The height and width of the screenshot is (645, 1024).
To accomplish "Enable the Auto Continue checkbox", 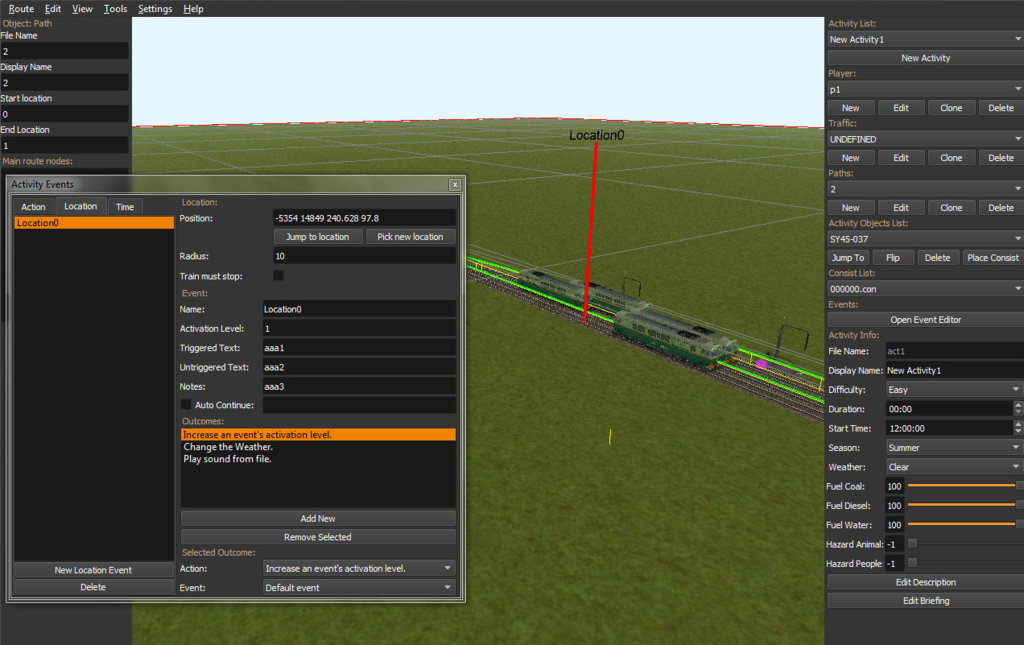I will (x=186, y=405).
